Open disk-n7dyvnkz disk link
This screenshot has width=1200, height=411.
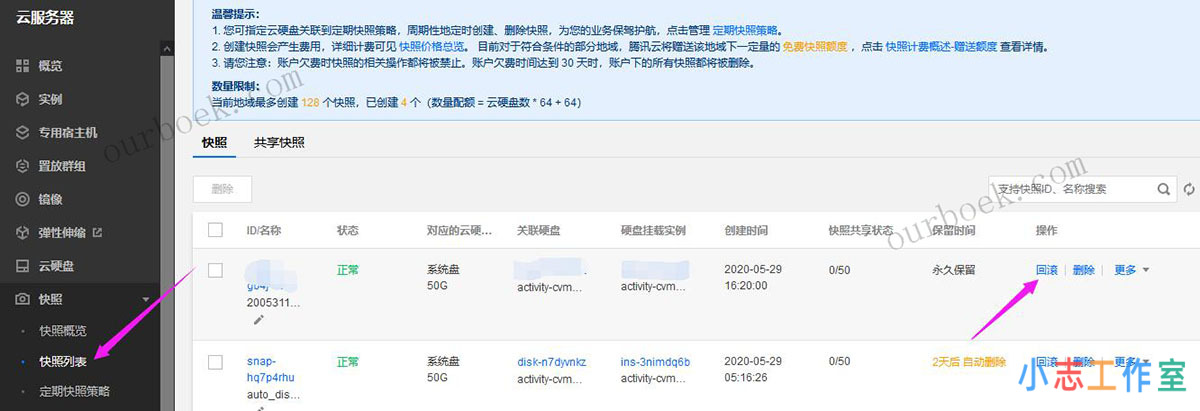pyautogui.click(x=551, y=362)
